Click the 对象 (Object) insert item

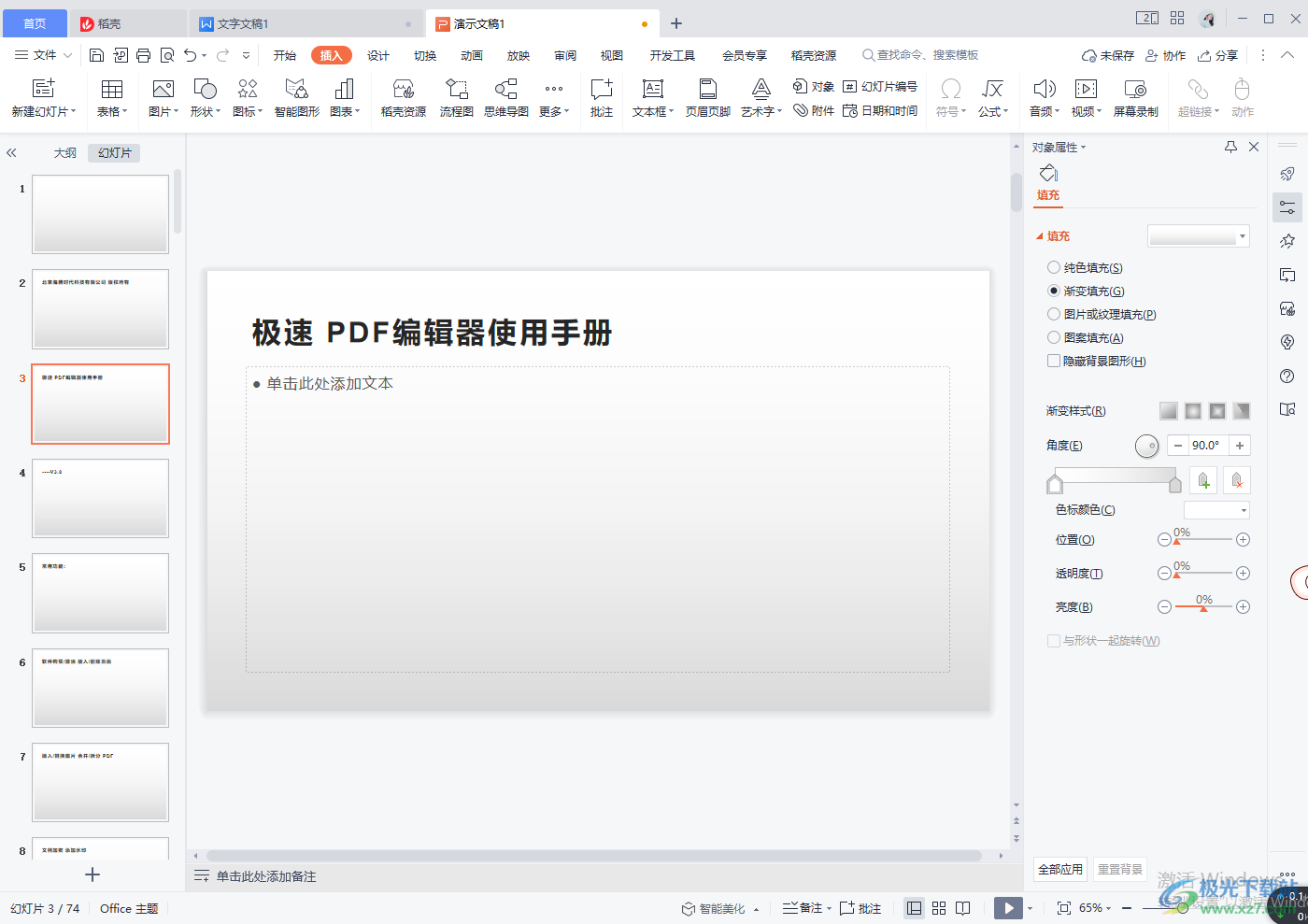pos(814,86)
